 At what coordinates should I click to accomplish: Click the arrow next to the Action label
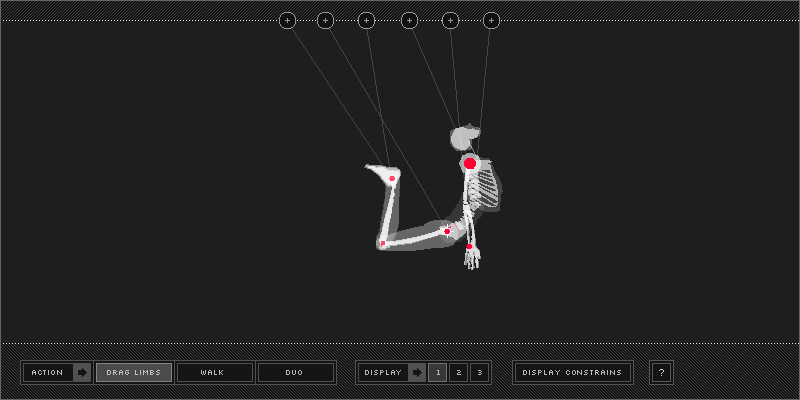(82, 372)
